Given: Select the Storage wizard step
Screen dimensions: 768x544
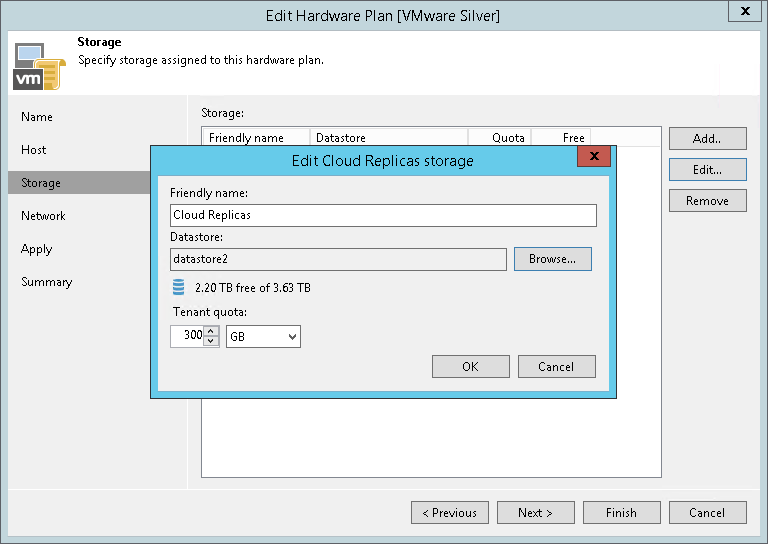Looking at the screenshot, I should [x=79, y=183].
